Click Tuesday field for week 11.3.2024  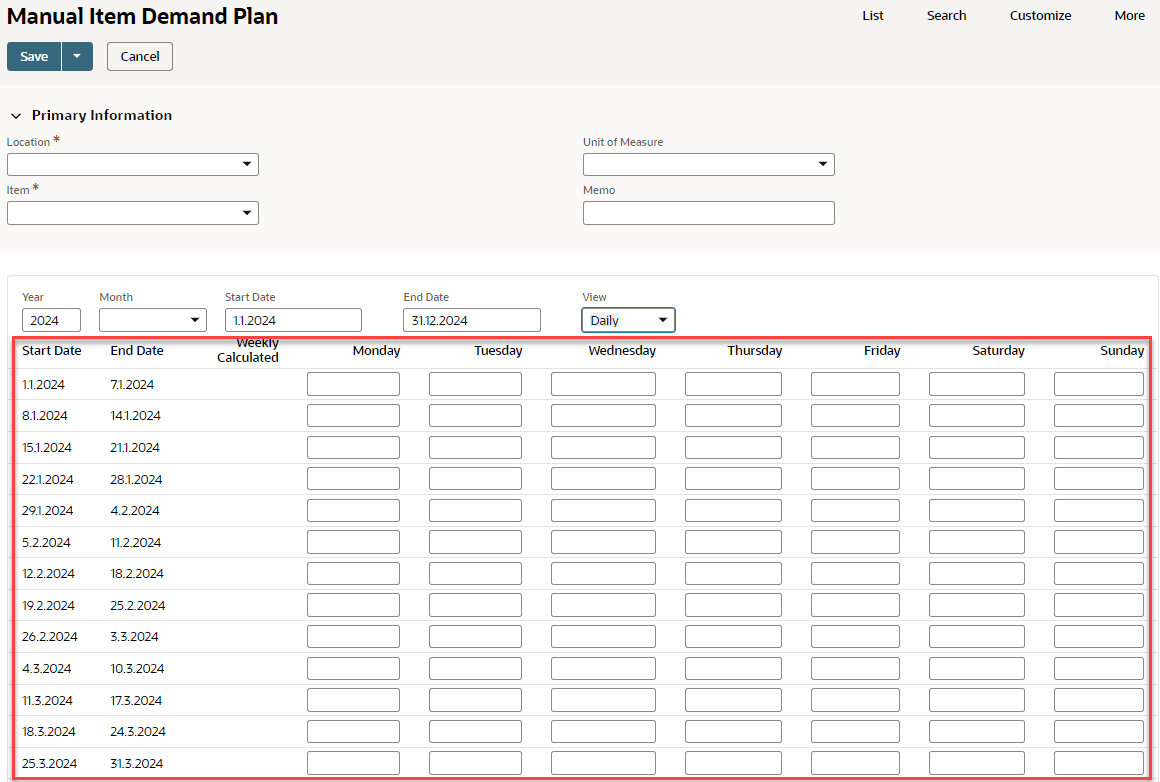(475, 700)
